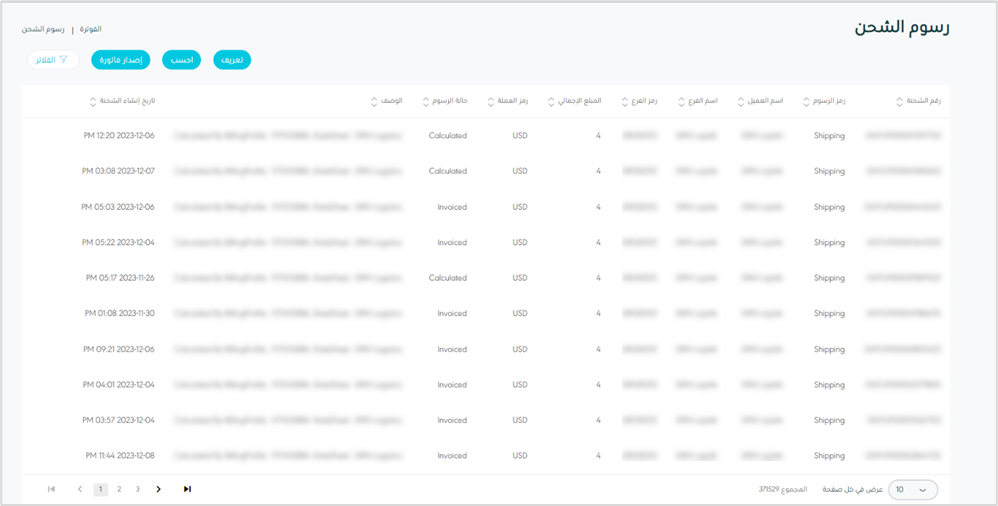Sort by رمز العملة column arrows
The width and height of the screenshot is (998, 506).
[490, 101]
